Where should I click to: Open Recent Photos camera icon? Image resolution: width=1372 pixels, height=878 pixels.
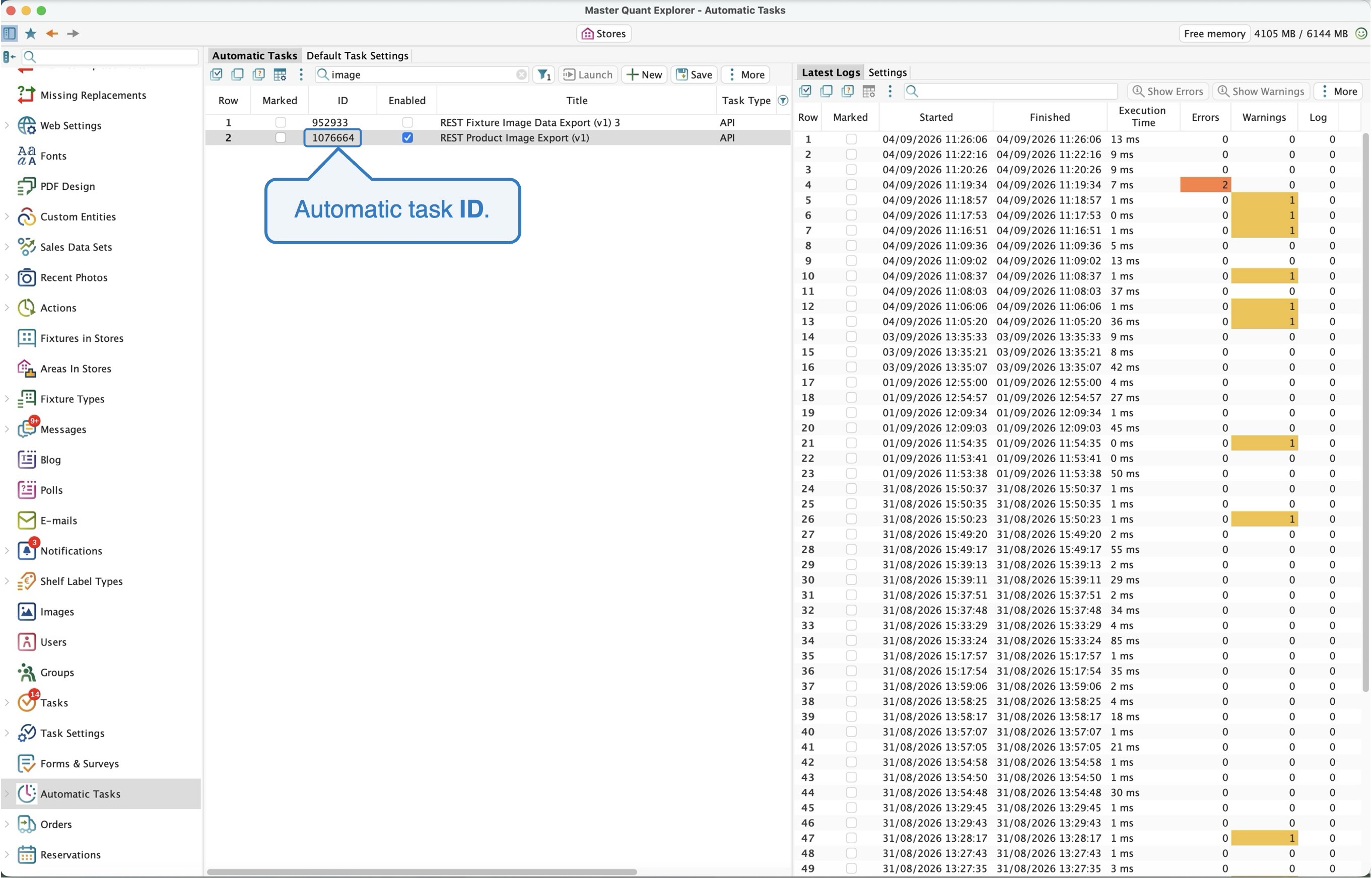coord(26,277)
